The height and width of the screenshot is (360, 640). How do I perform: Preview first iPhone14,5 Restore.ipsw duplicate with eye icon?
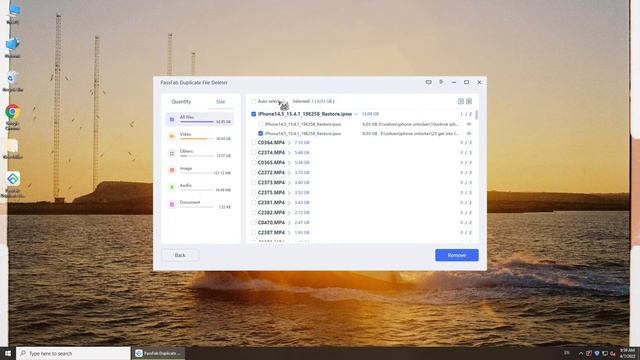[469, 124]
